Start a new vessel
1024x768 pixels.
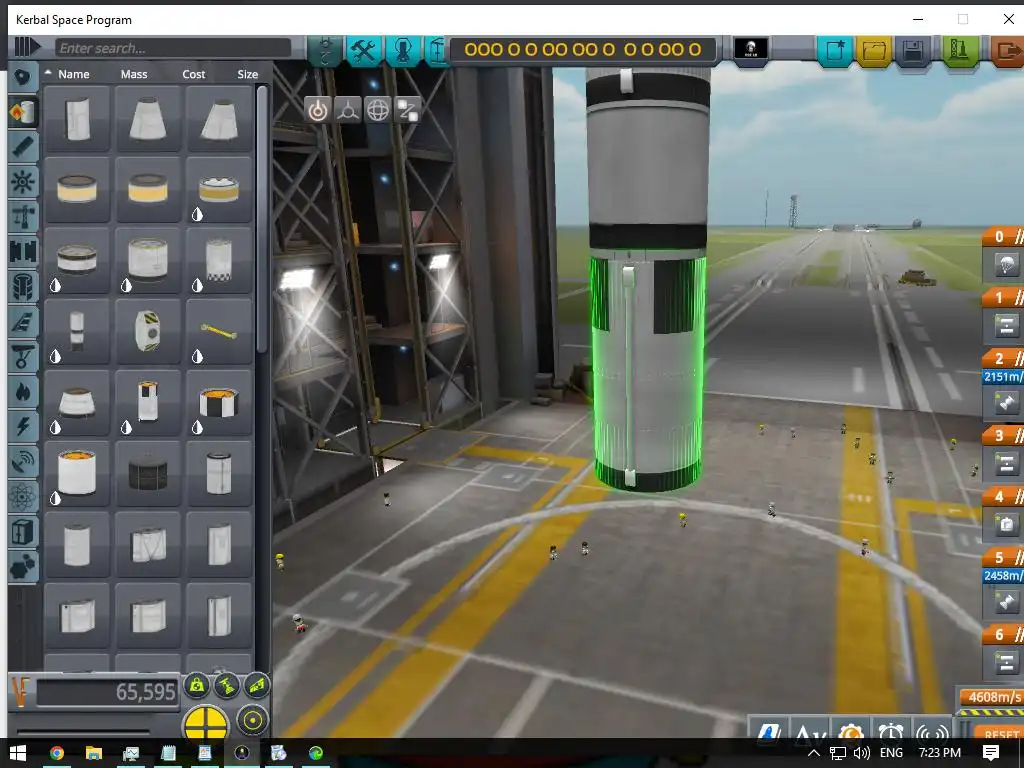pyautogui.click(x=835, y=50)
